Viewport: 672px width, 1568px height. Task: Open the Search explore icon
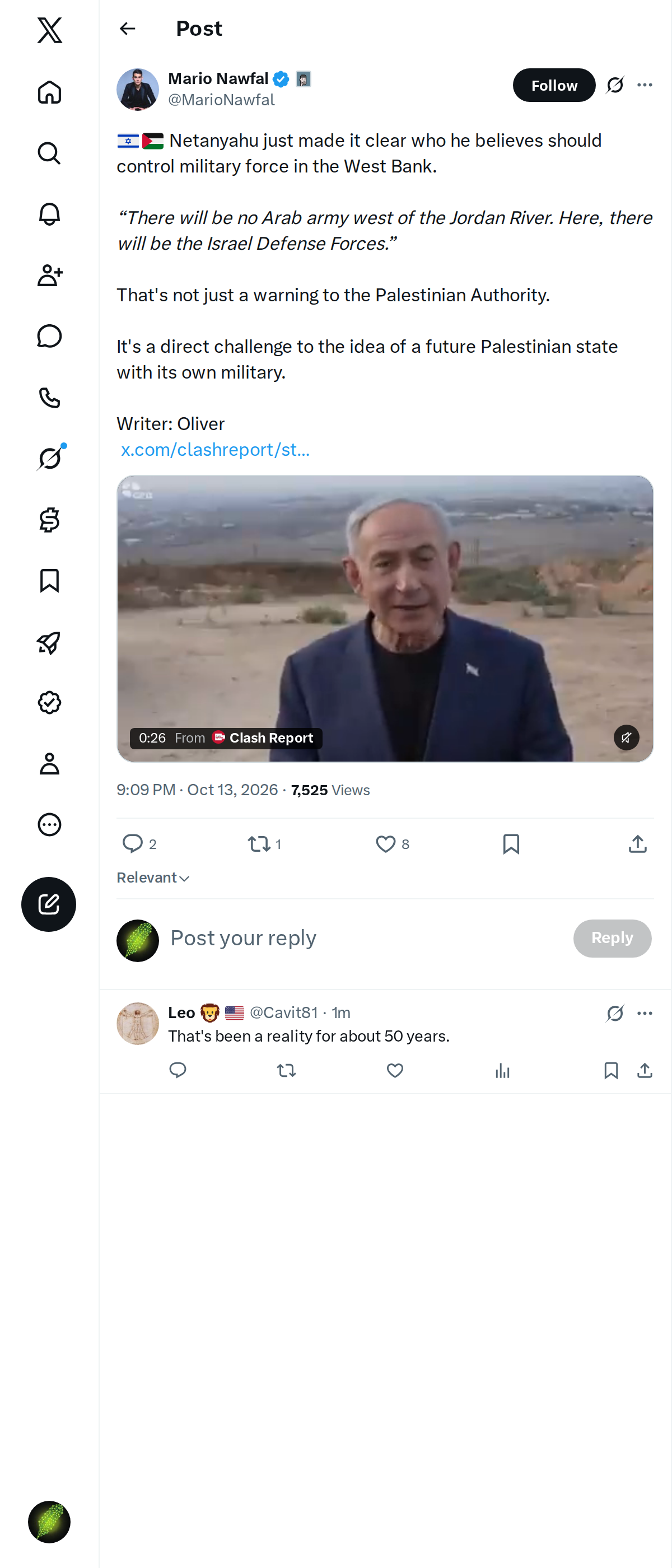pyautogui.click(x=49, y=153)
